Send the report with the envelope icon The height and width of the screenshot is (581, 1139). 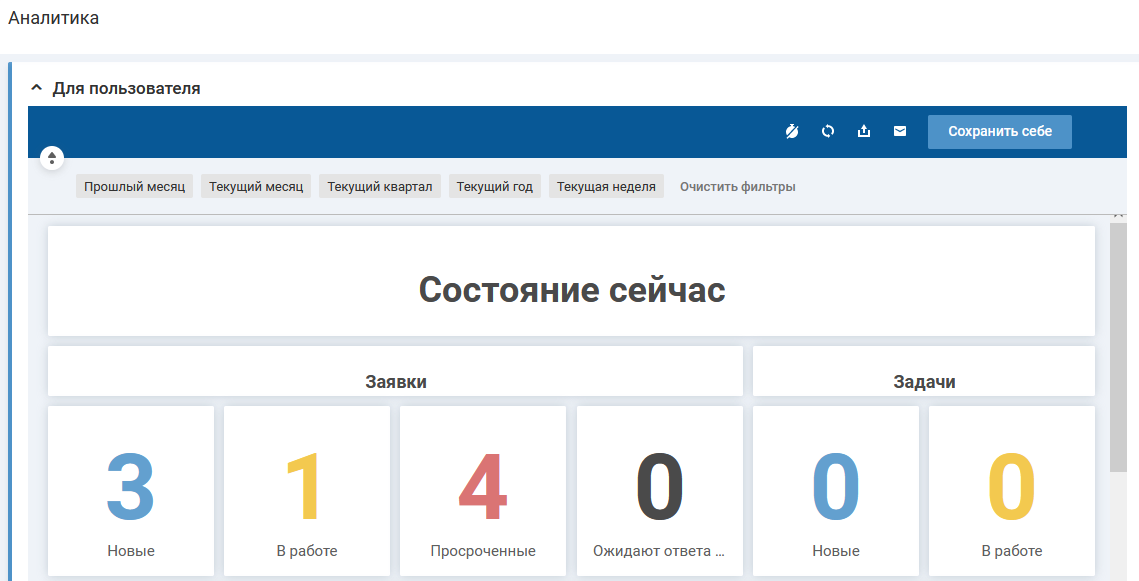click(900, 131)
